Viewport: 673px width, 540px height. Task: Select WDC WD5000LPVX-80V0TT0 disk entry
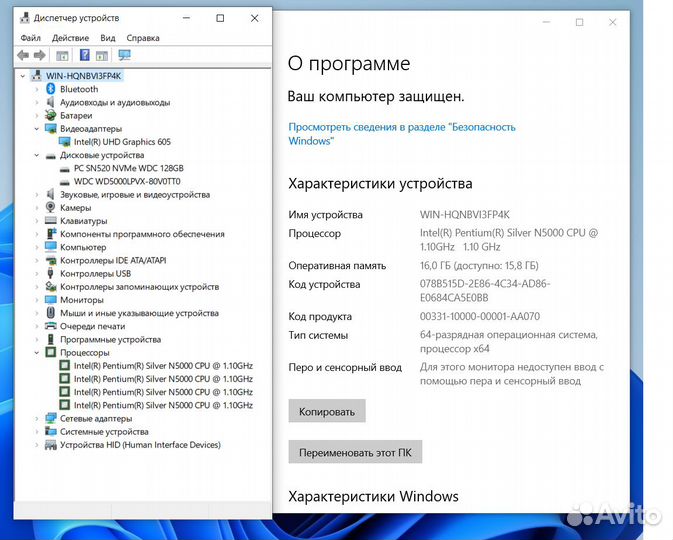click(x=127, y=181)
